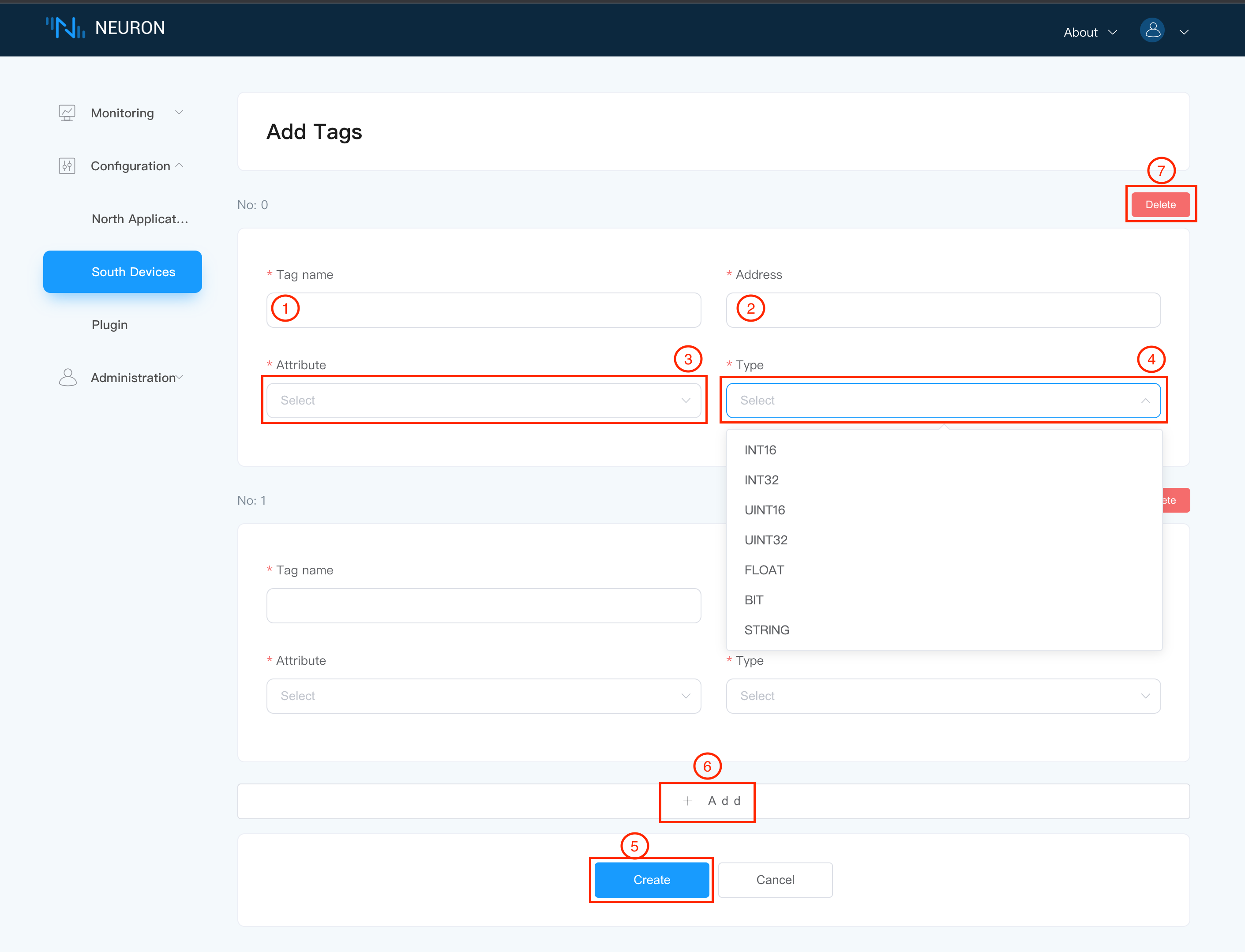Image resolution: width=1245 pixels, height=952 pixels.
Task: Enter text in Tag name field No:0
Action: coord(484,309)
